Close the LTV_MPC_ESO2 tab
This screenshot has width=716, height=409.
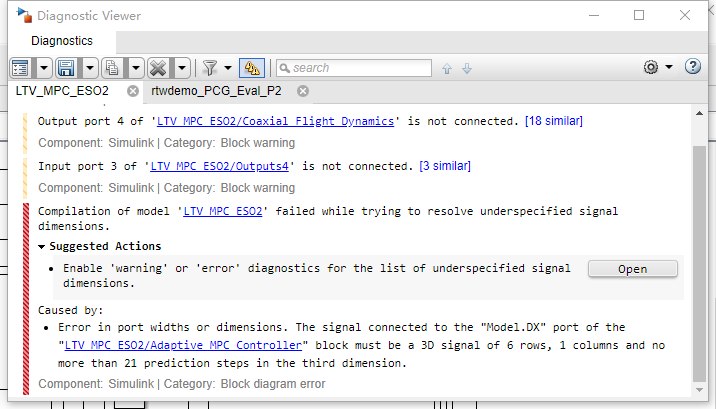tap(133, 91)
